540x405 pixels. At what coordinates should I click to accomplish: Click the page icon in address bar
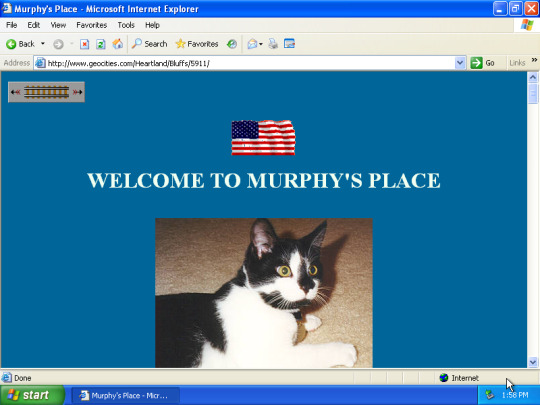tap(41, 63)
